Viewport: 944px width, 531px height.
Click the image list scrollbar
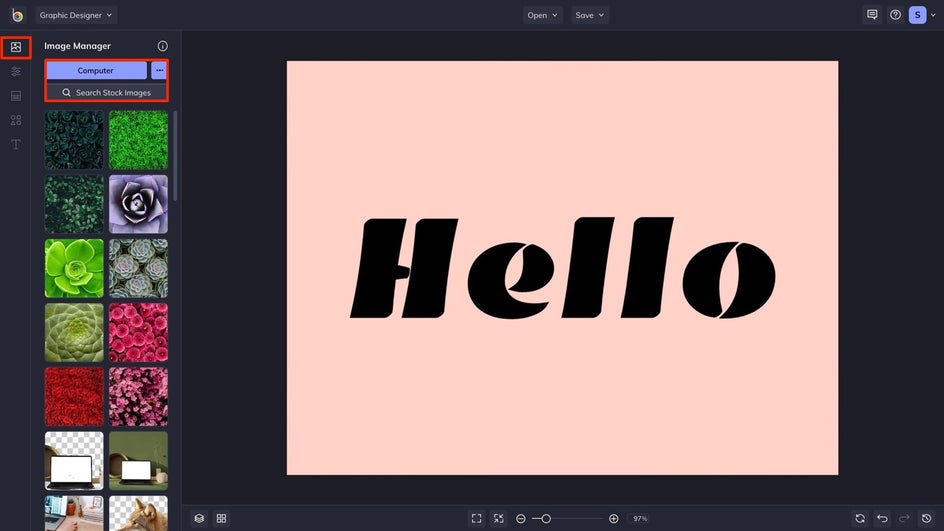tap(175, 155)
